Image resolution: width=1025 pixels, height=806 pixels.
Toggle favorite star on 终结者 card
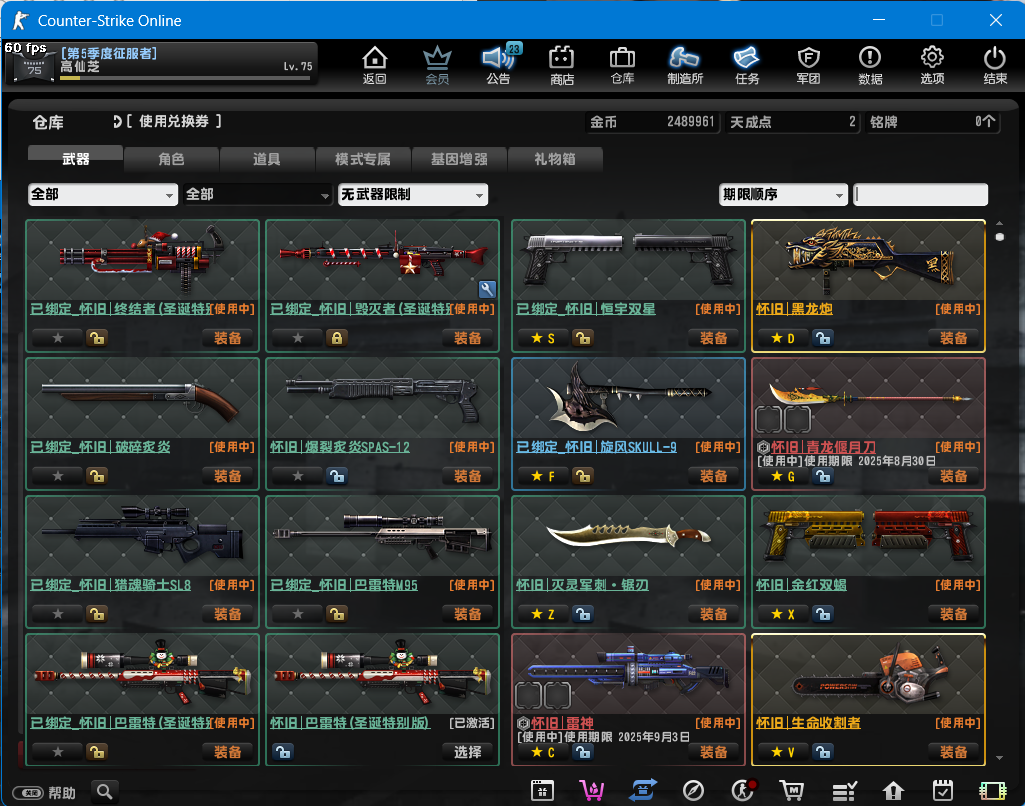point(58,338)
